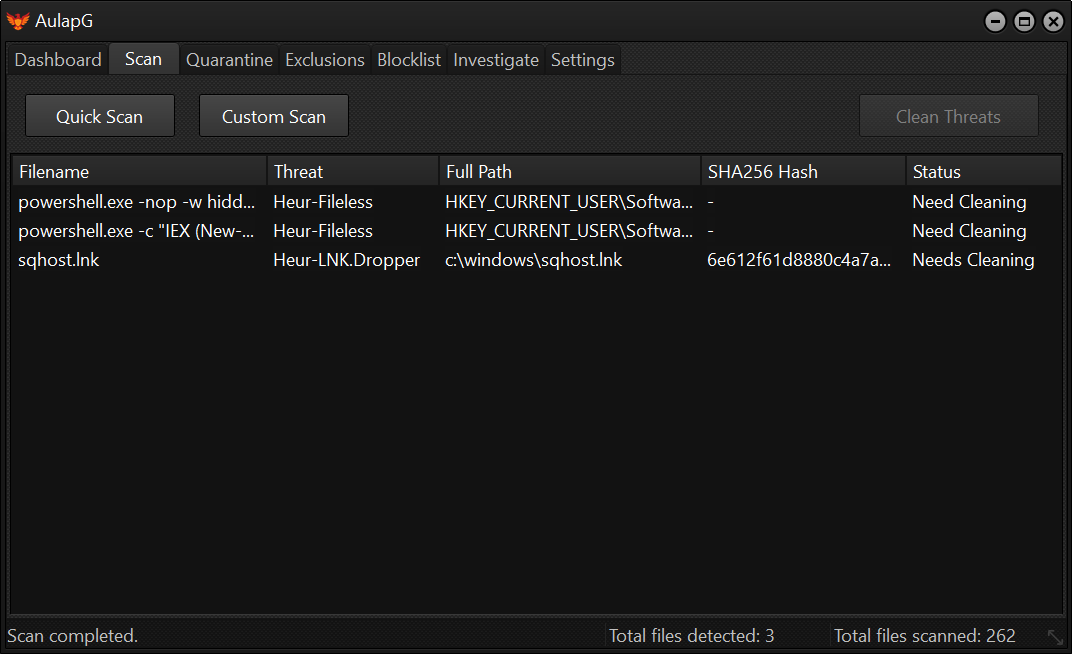Image resolution: width=1072 pixels, height=654 pixels.
Task: Sort by the SHA256 Hash column header
Action: click(x=803, y=172)
